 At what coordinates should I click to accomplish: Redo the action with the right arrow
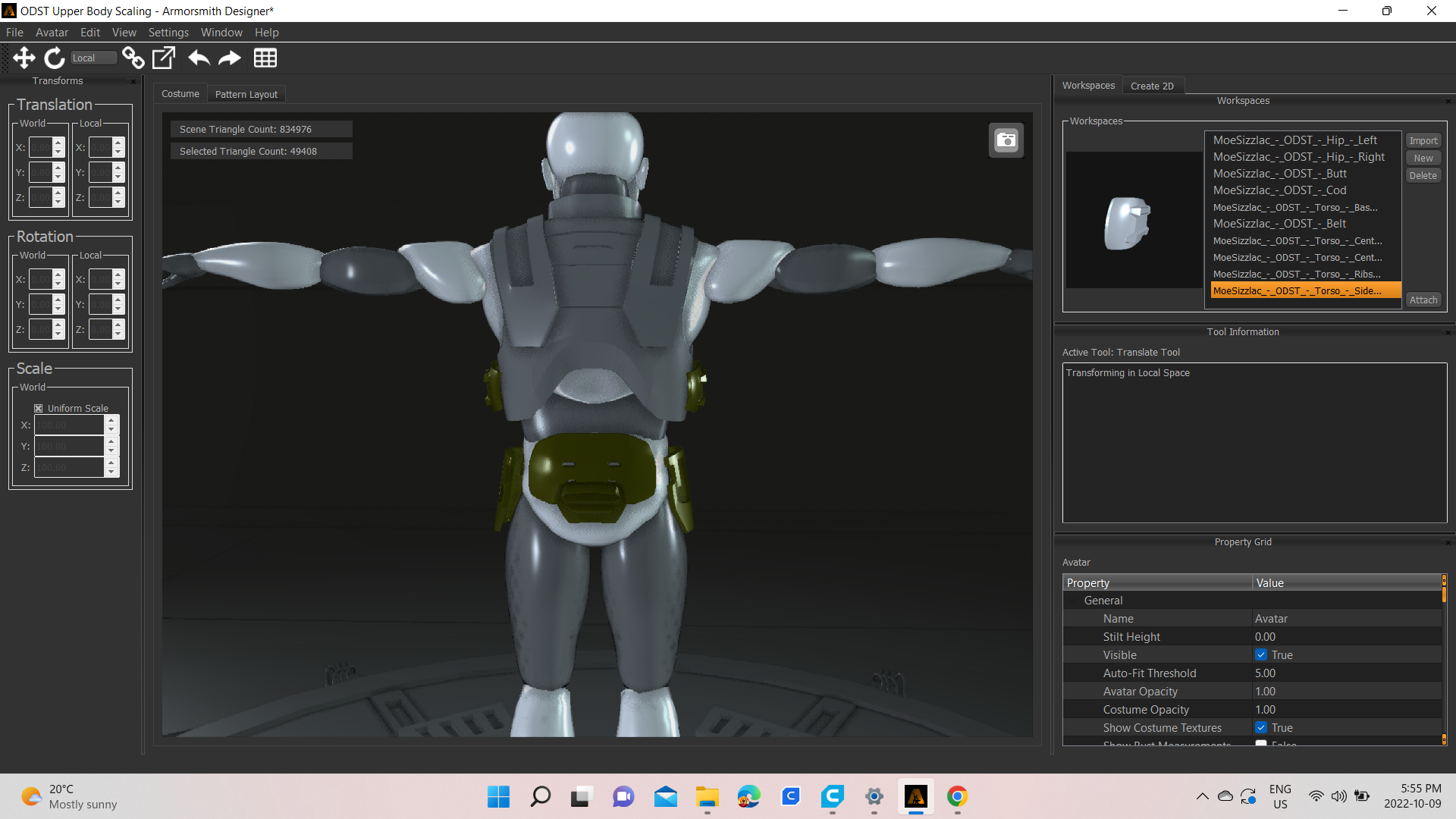point(230,58)
